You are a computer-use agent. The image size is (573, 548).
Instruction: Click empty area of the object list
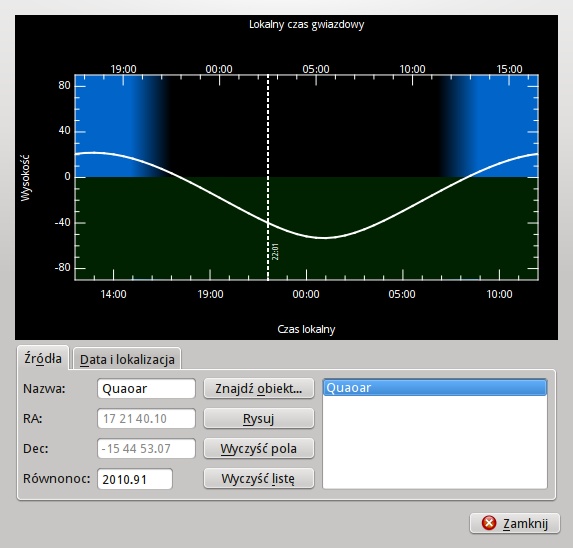pyautogui.click(x=435, y=442)
